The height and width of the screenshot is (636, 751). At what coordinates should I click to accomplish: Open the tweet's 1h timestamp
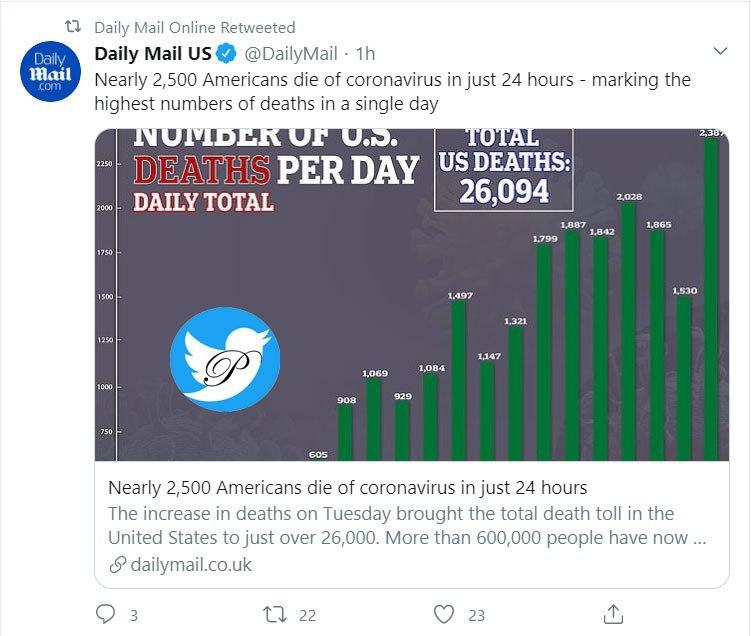pyautogui.click(x=365, y=53)
